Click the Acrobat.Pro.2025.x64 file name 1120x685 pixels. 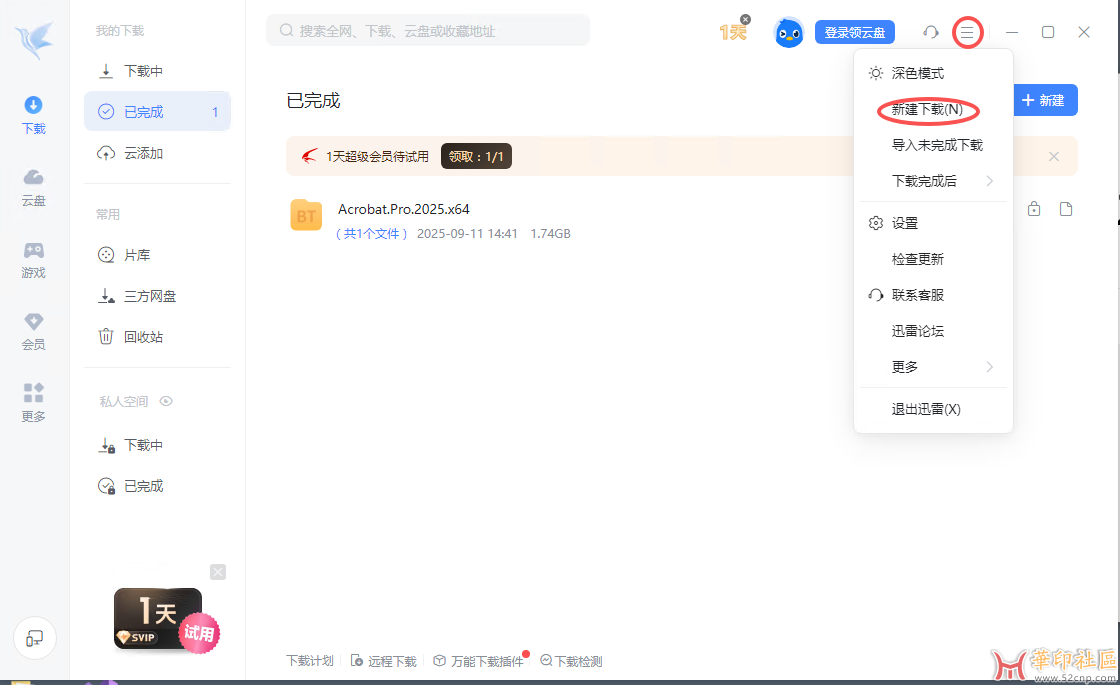[404, 209]
